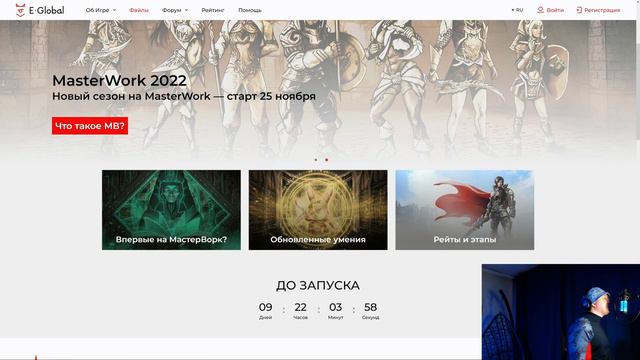Click the countdown hours value 22
The height and width of the screenshot is (360, 640).
300,307
